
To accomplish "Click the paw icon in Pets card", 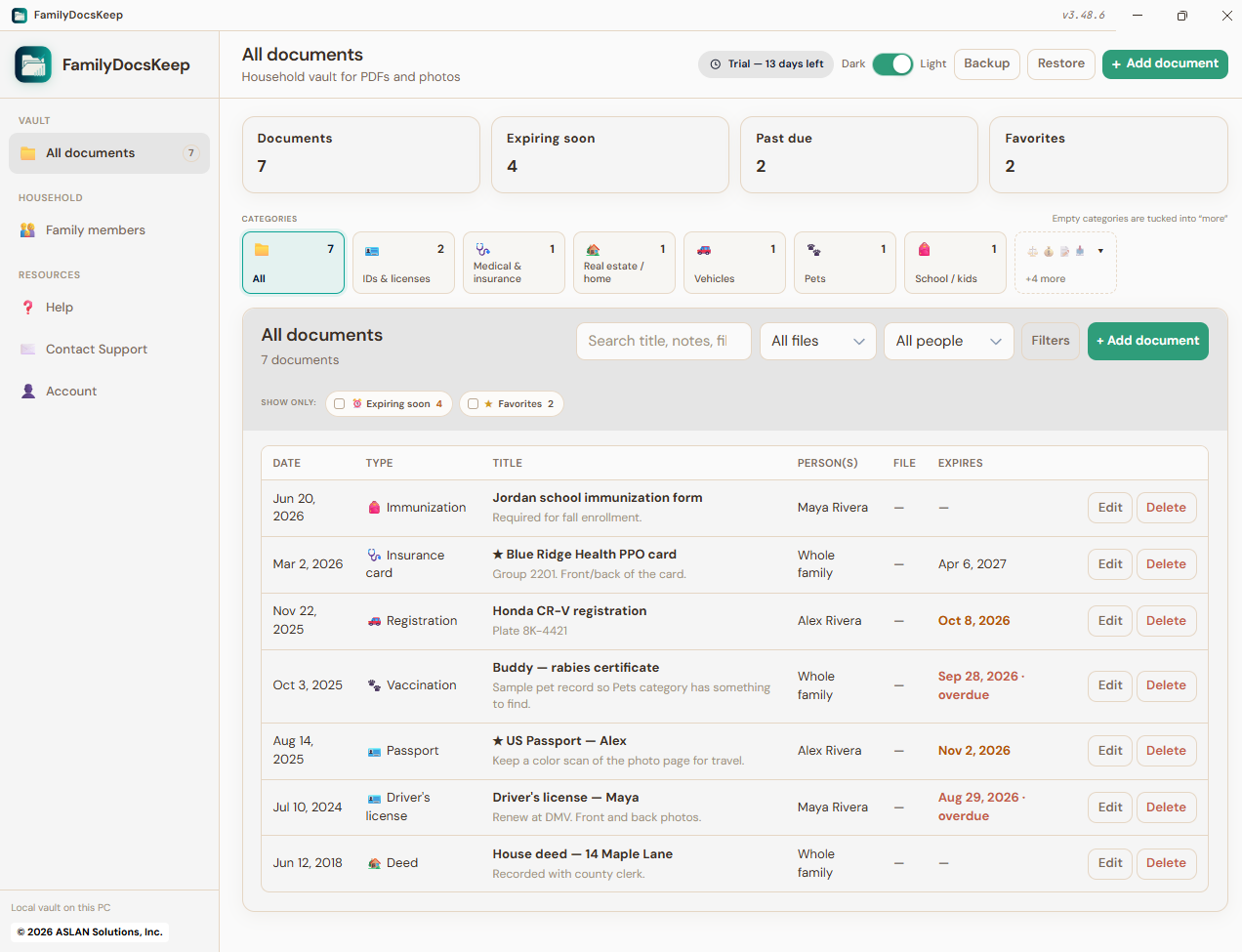I will pyautogui.click(x=813, y=250).
